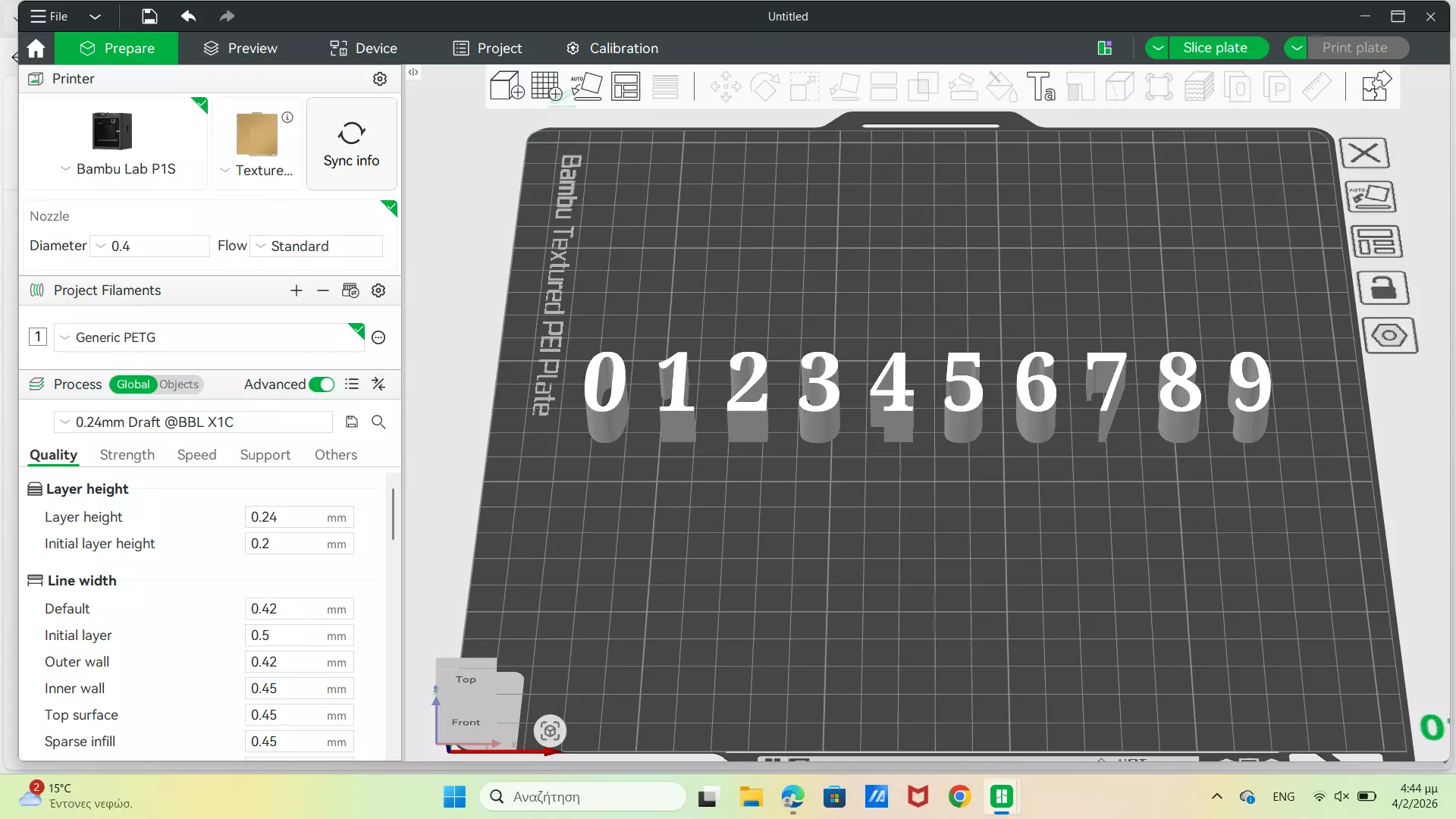Open the Textured plate type dropdown

coord(224,171)
